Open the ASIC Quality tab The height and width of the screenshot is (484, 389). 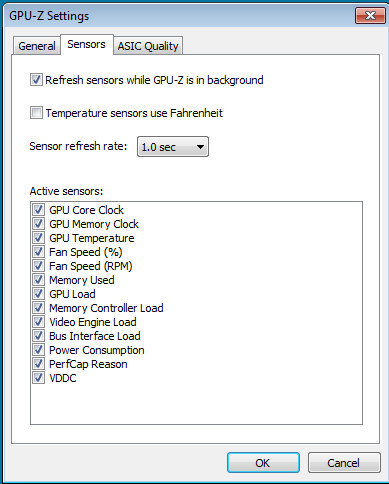(x=148, y=46)
